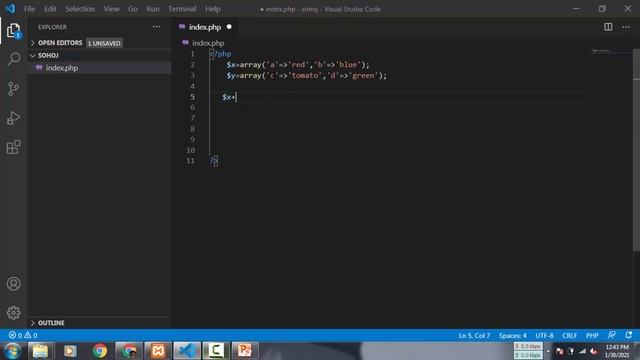Click the closing ?> tag on line 11
Image resolution: width=640 pixels, height=360 pixels.
click(214, 161)
